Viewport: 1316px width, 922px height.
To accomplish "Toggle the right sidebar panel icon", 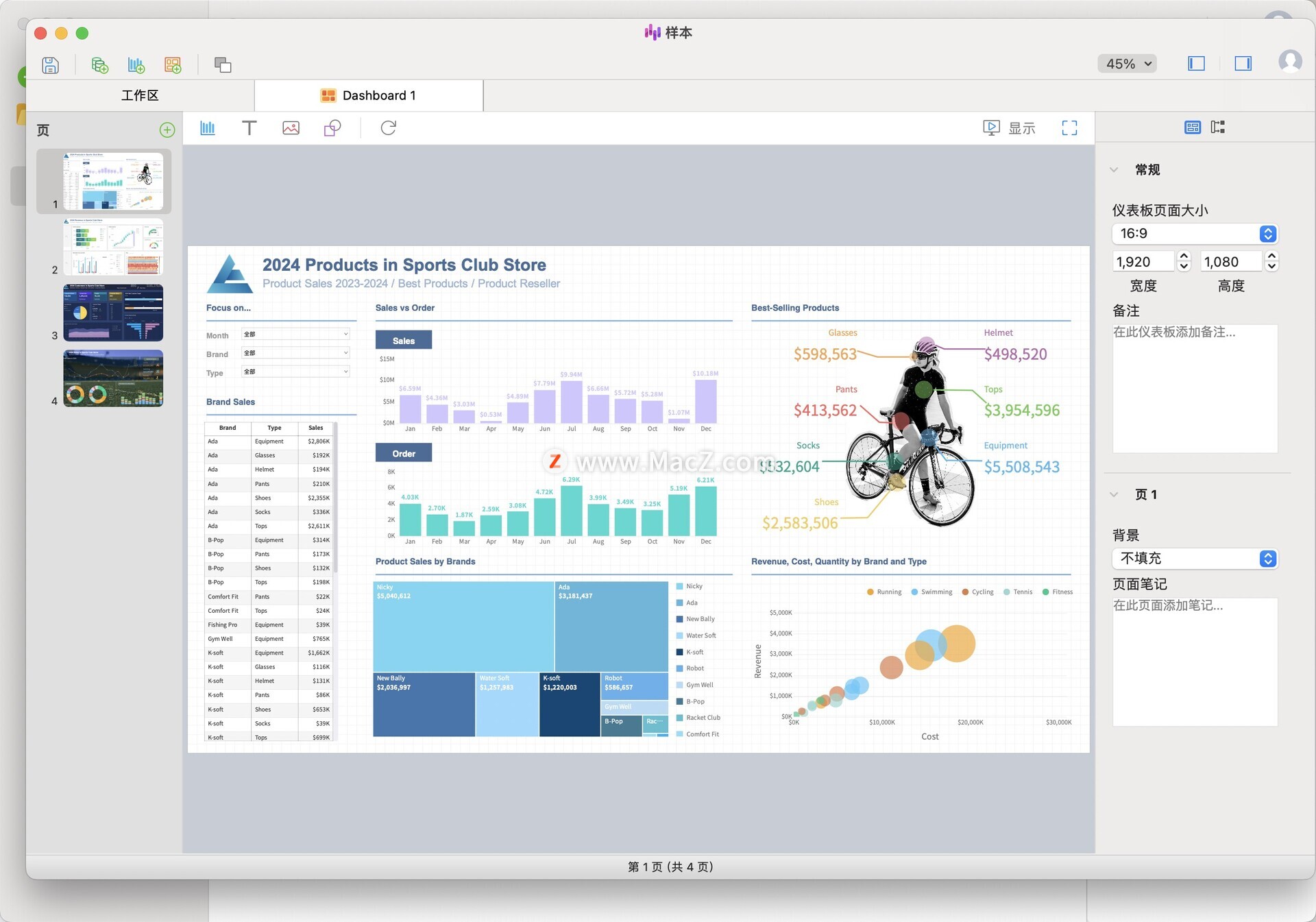I will [1243, 63].
